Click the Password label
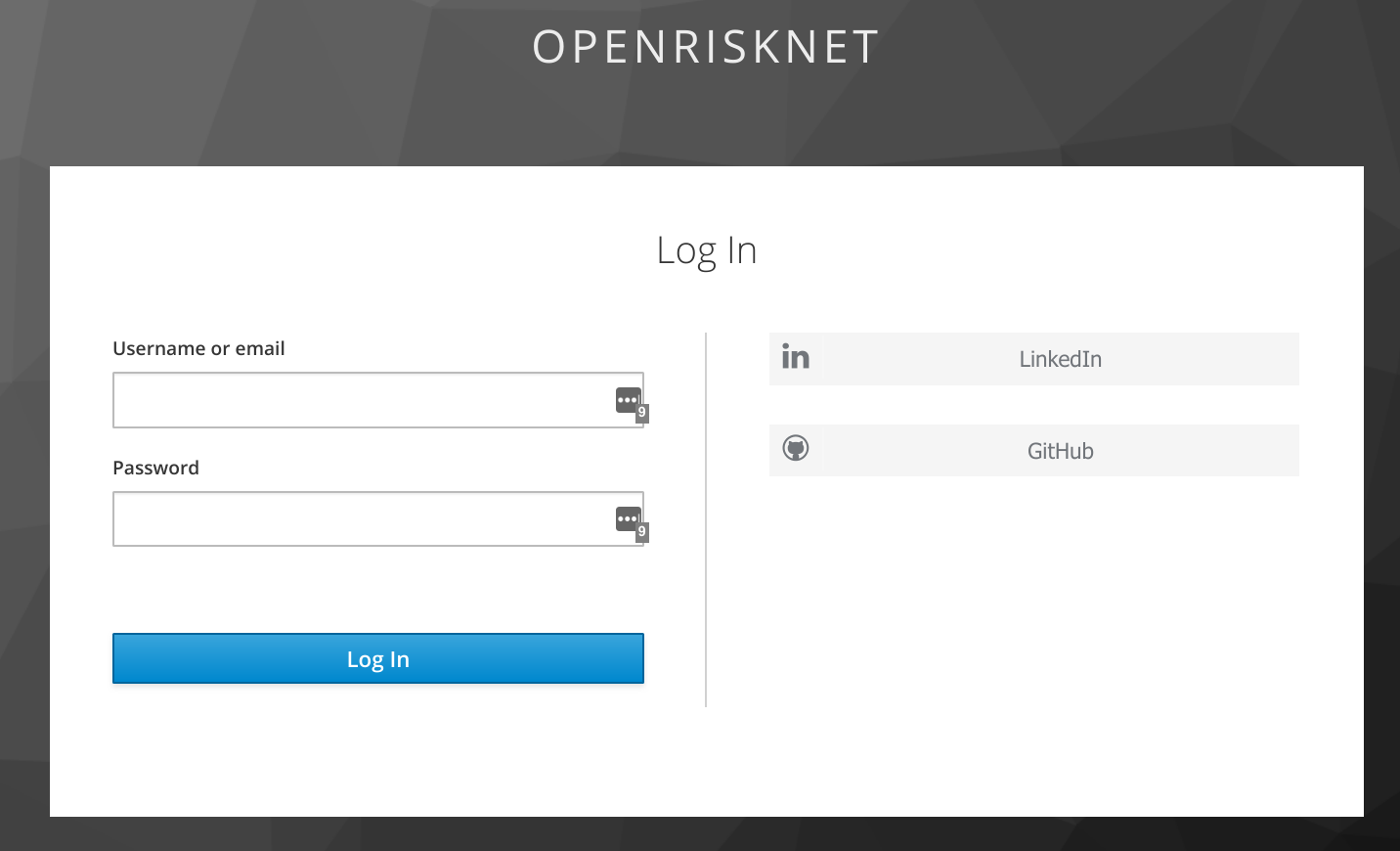Viewport: 1400px width, 851px height. (x=155, y=468)
